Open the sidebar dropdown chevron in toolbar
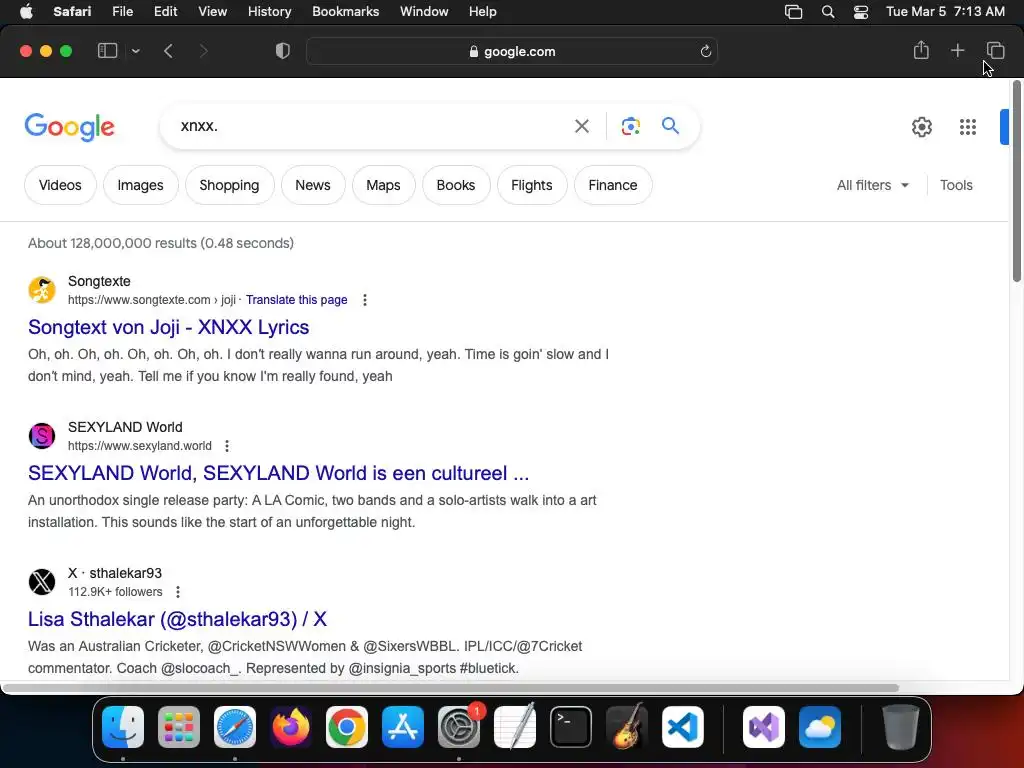This screenshot has height=768, width=1024. (135, 51)
